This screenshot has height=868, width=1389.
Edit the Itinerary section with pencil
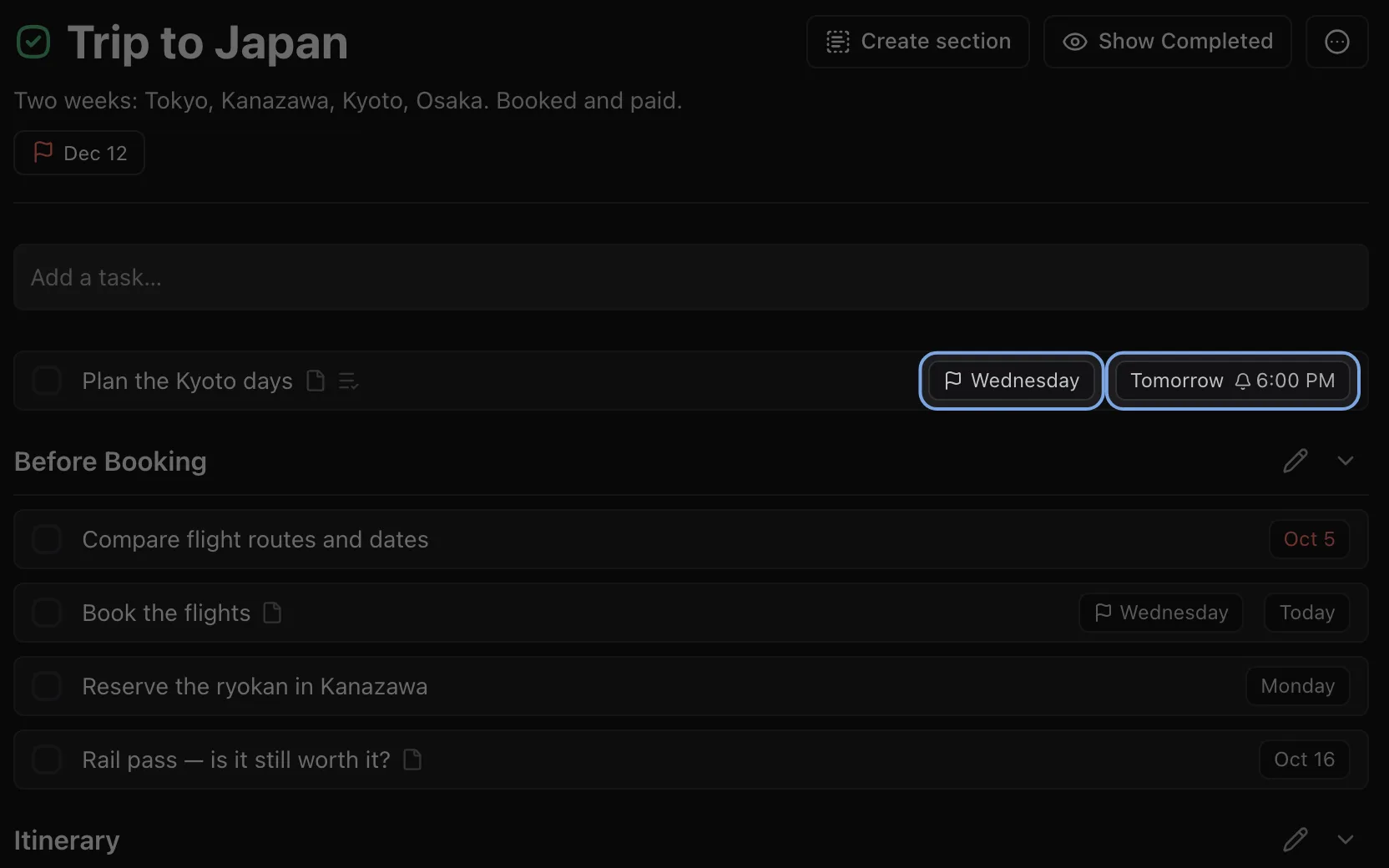pos(1296,840)
